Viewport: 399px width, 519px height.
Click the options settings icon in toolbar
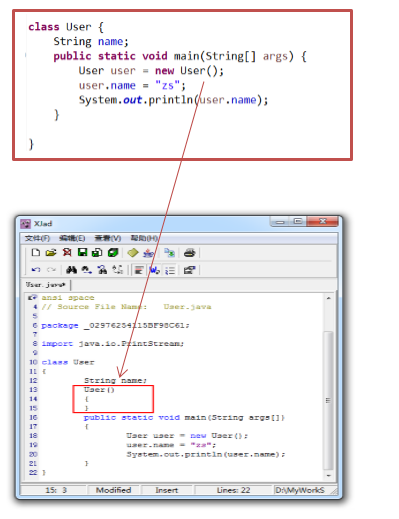pos(189,270)
